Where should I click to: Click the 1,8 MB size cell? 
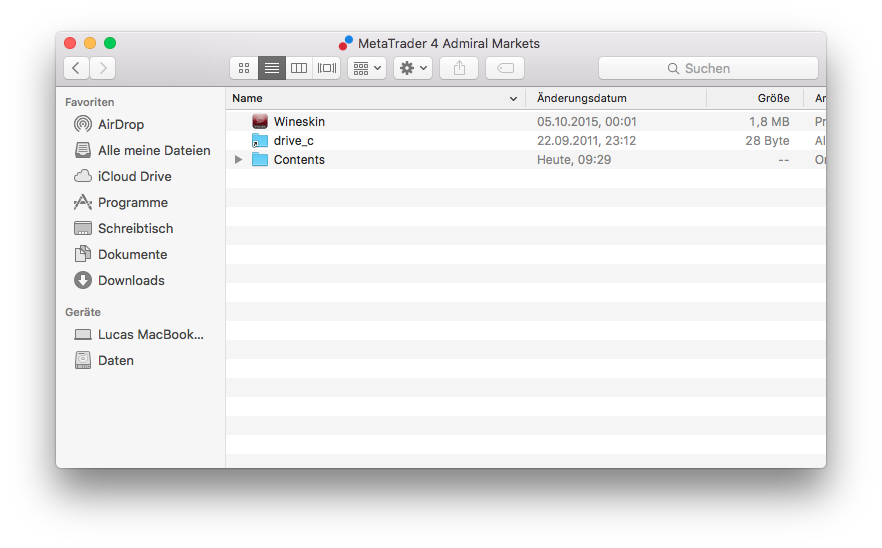[769, 122]
